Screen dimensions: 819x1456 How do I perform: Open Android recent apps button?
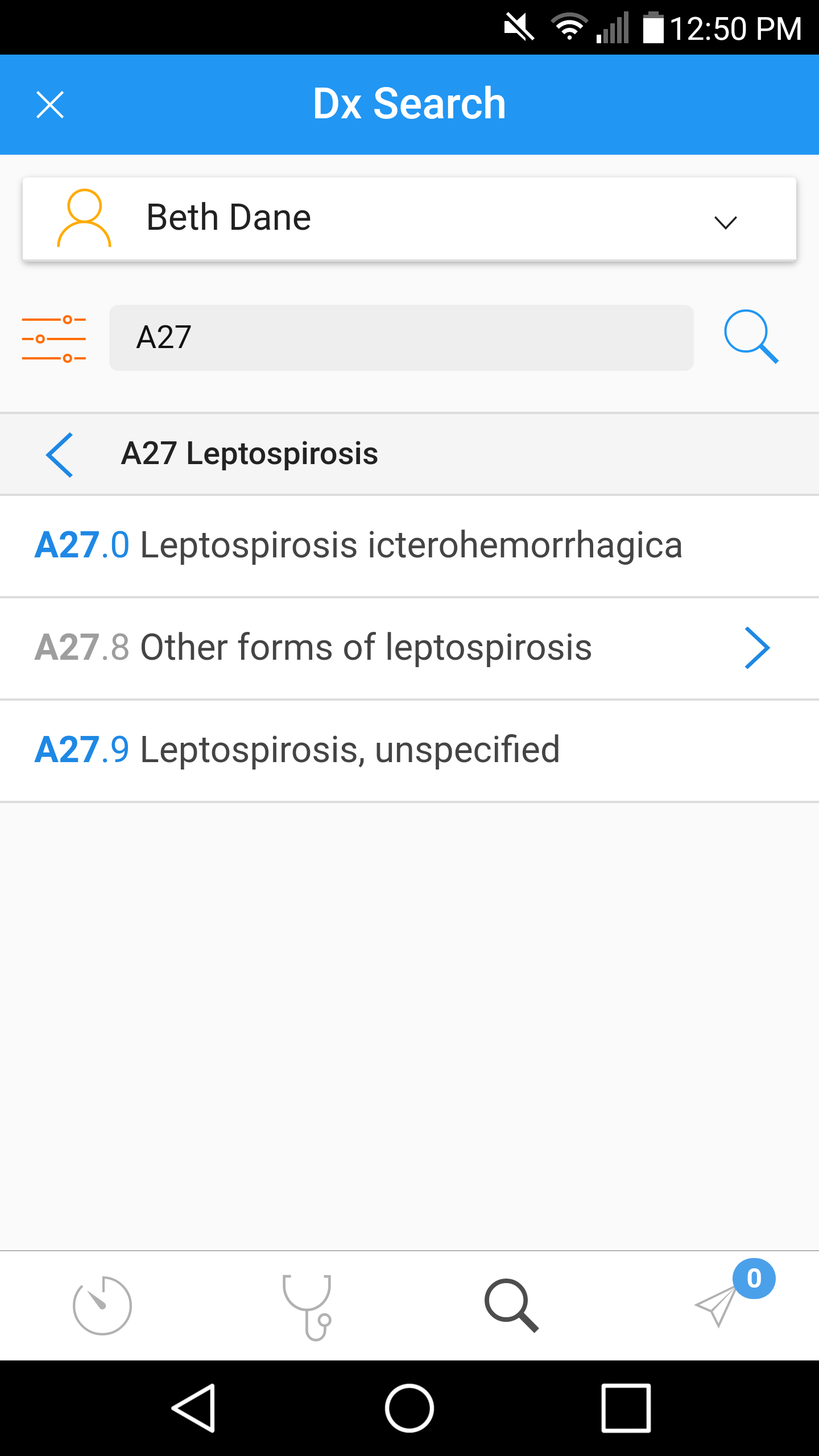626,1408
